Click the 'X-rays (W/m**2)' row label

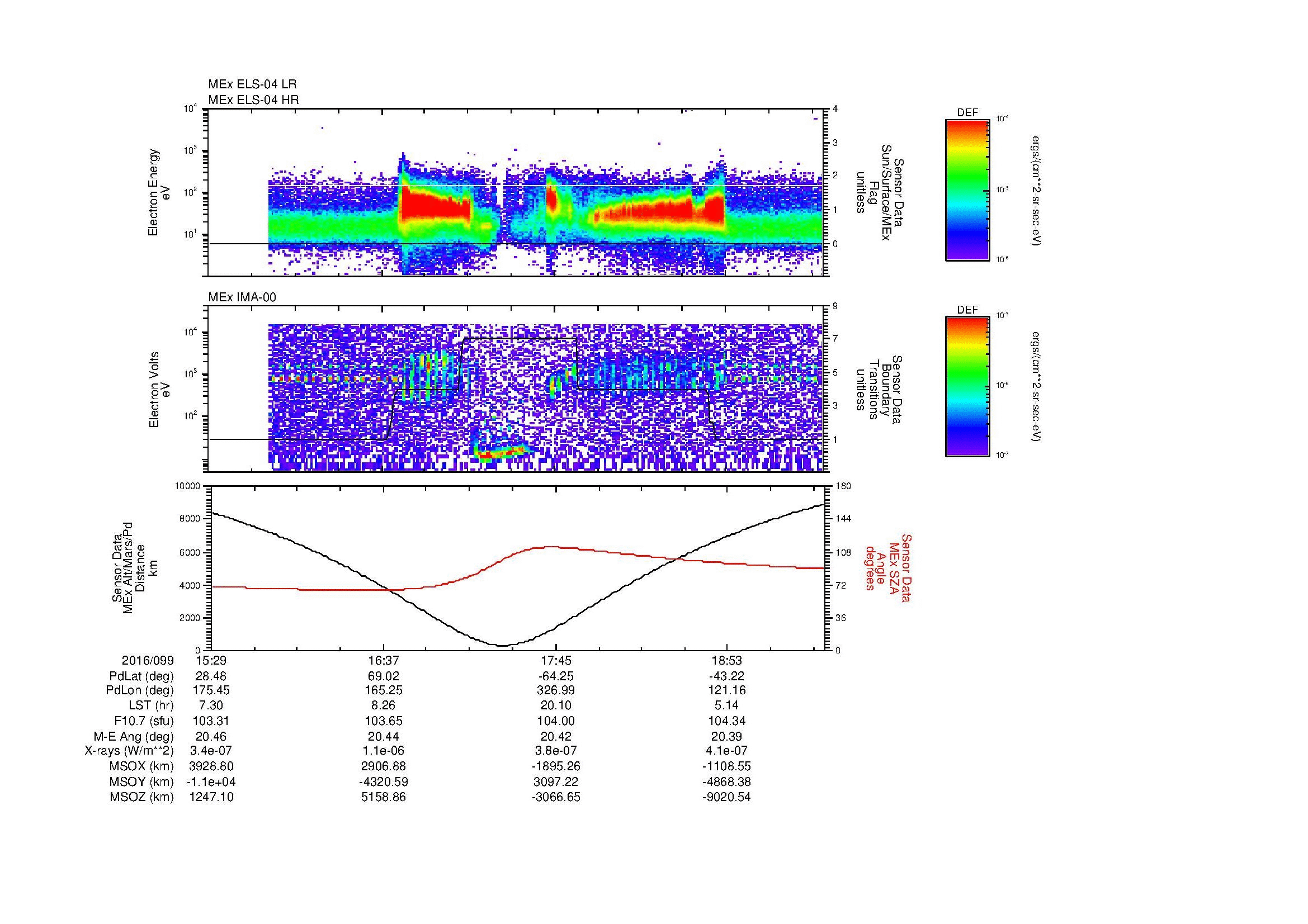129,751
